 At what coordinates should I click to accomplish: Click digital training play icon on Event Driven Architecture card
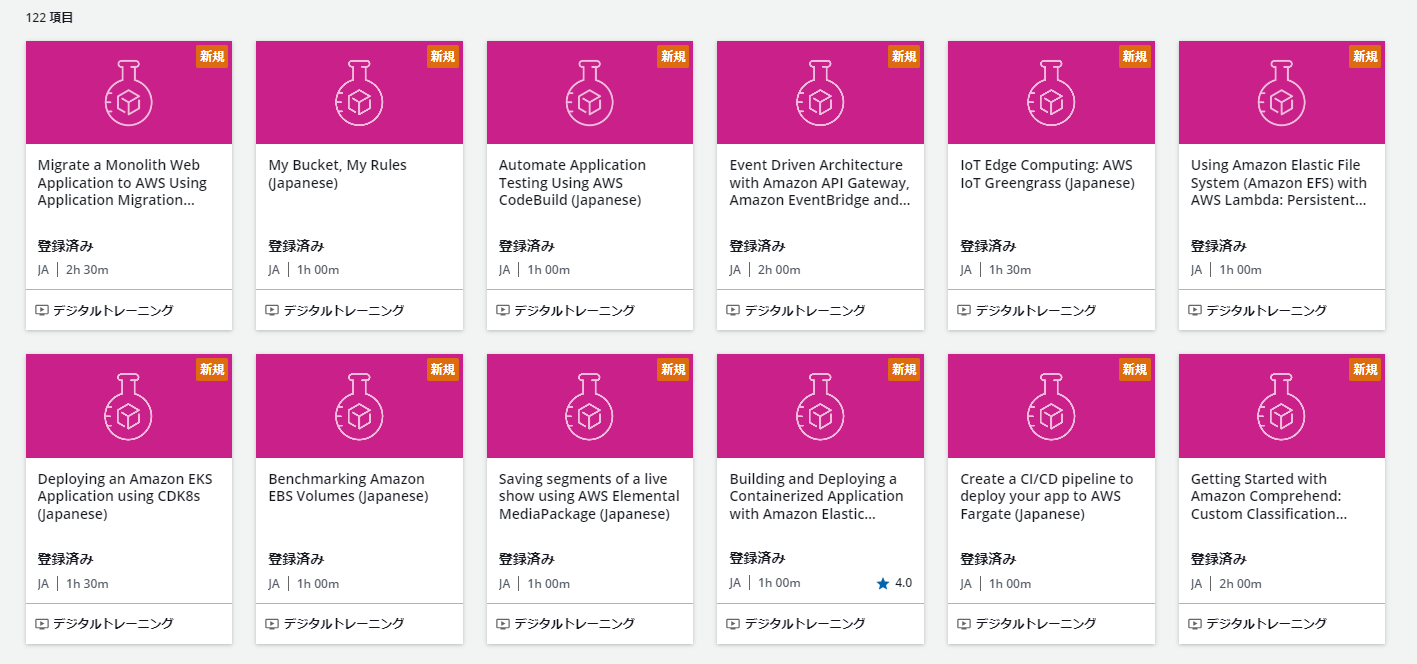point(734,310)
